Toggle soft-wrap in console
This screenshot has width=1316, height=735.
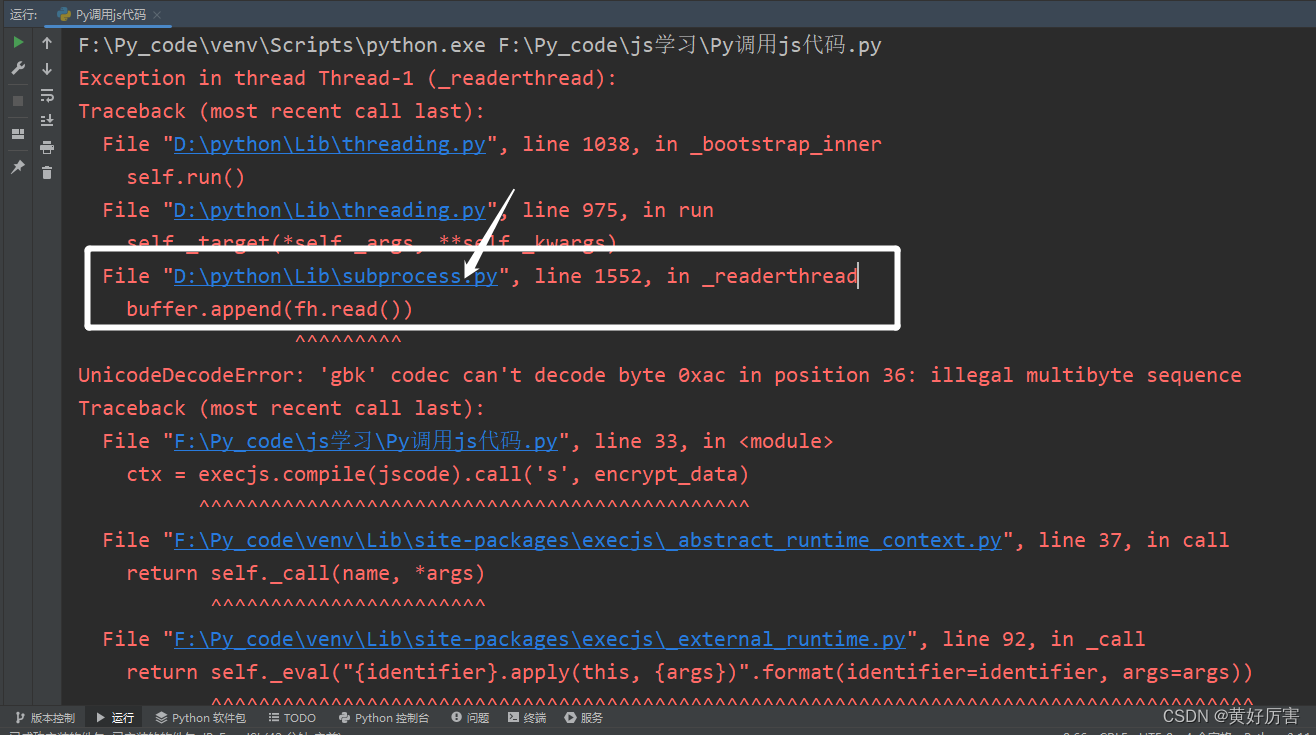coord(47,95)
